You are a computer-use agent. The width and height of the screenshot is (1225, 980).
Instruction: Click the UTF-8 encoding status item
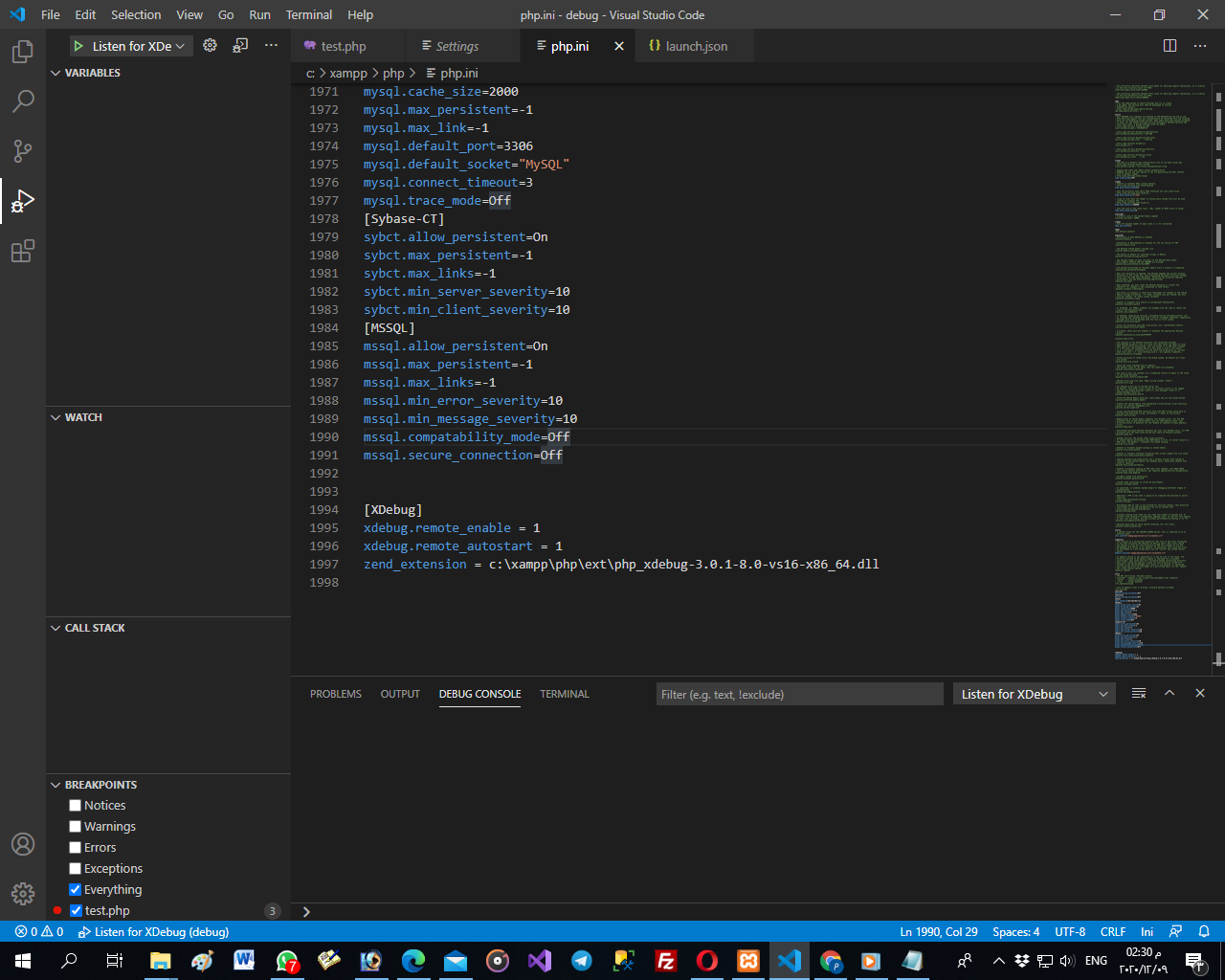[x=1070, y=931]
